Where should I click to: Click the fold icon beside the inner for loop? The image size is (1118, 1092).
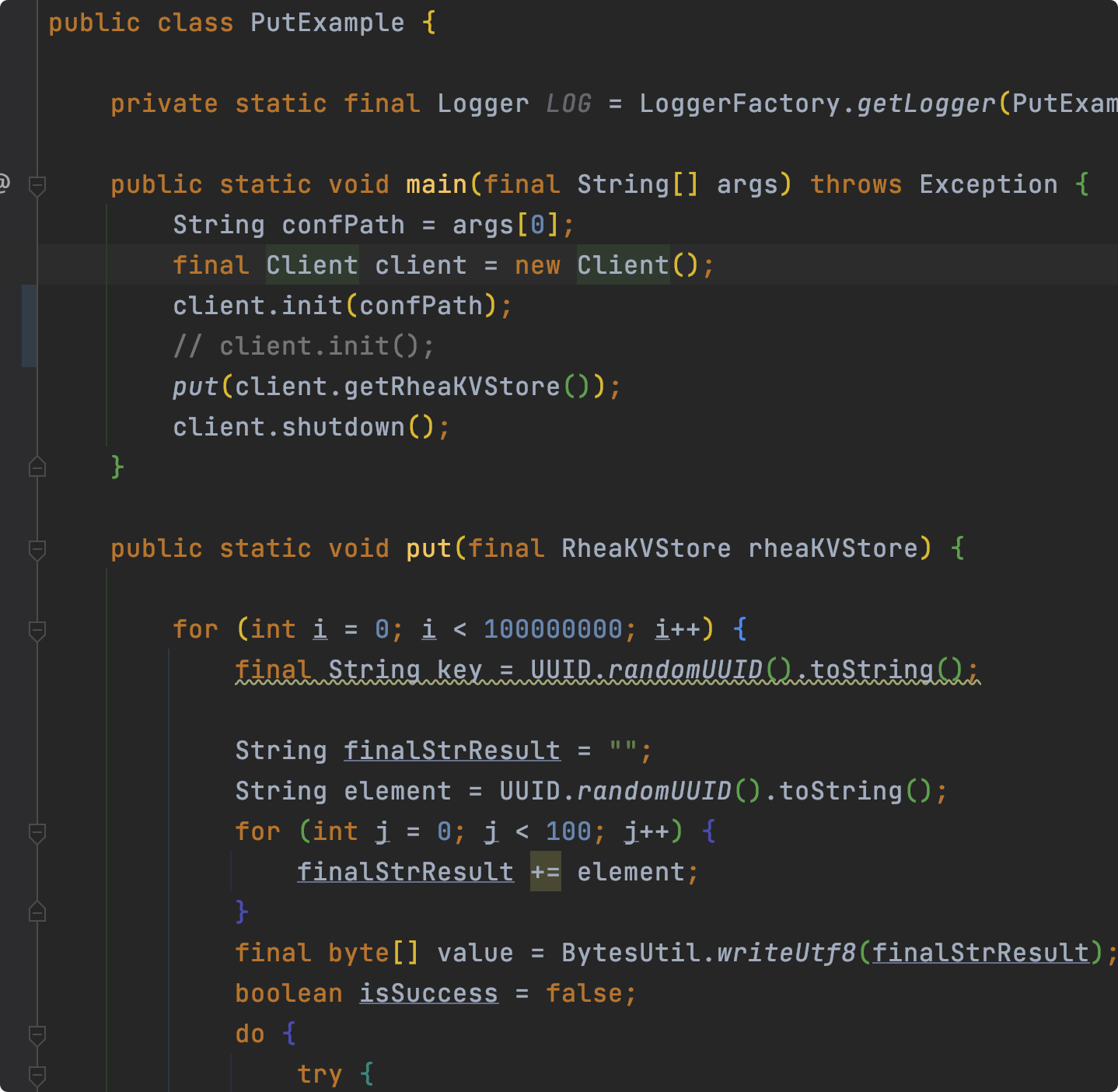tap(36, 832)
